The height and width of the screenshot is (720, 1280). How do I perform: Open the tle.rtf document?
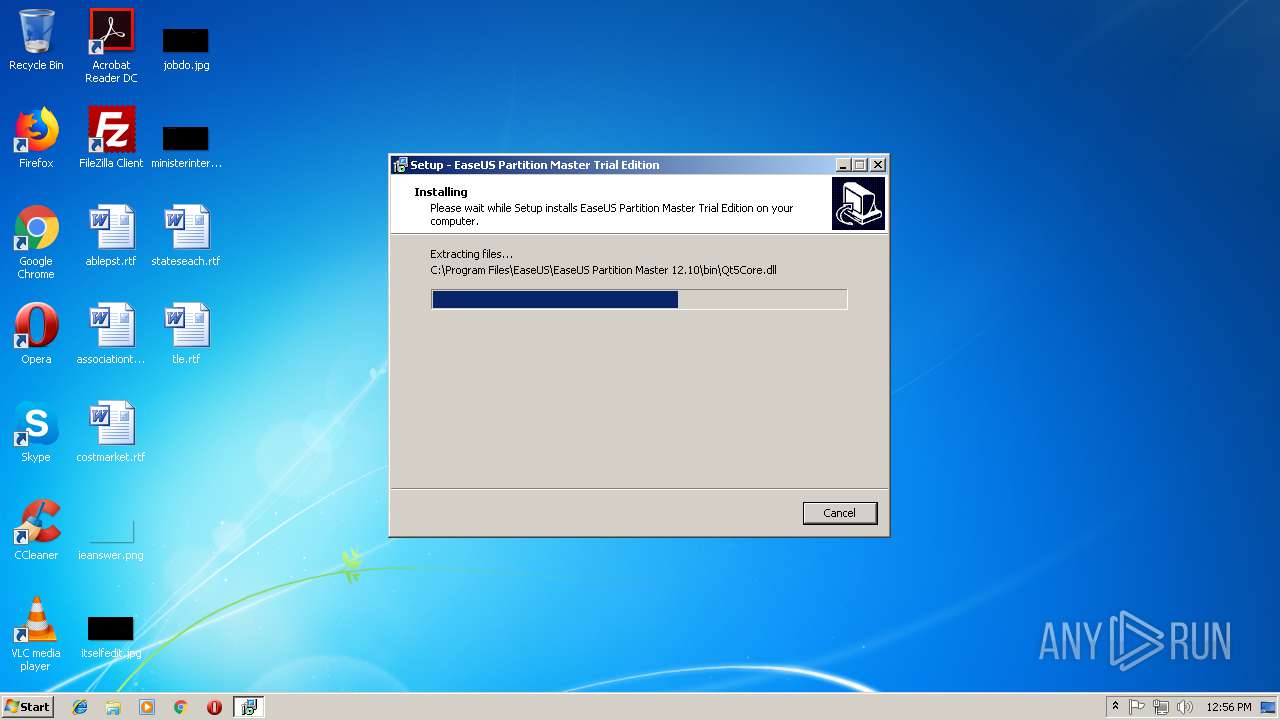pyautogui.click(x=186, y=334)
